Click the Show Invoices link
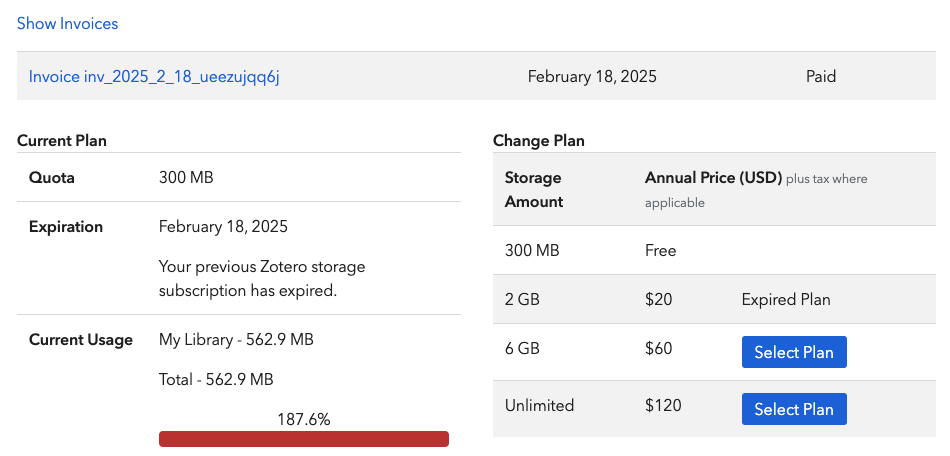 tap(67, 23)
